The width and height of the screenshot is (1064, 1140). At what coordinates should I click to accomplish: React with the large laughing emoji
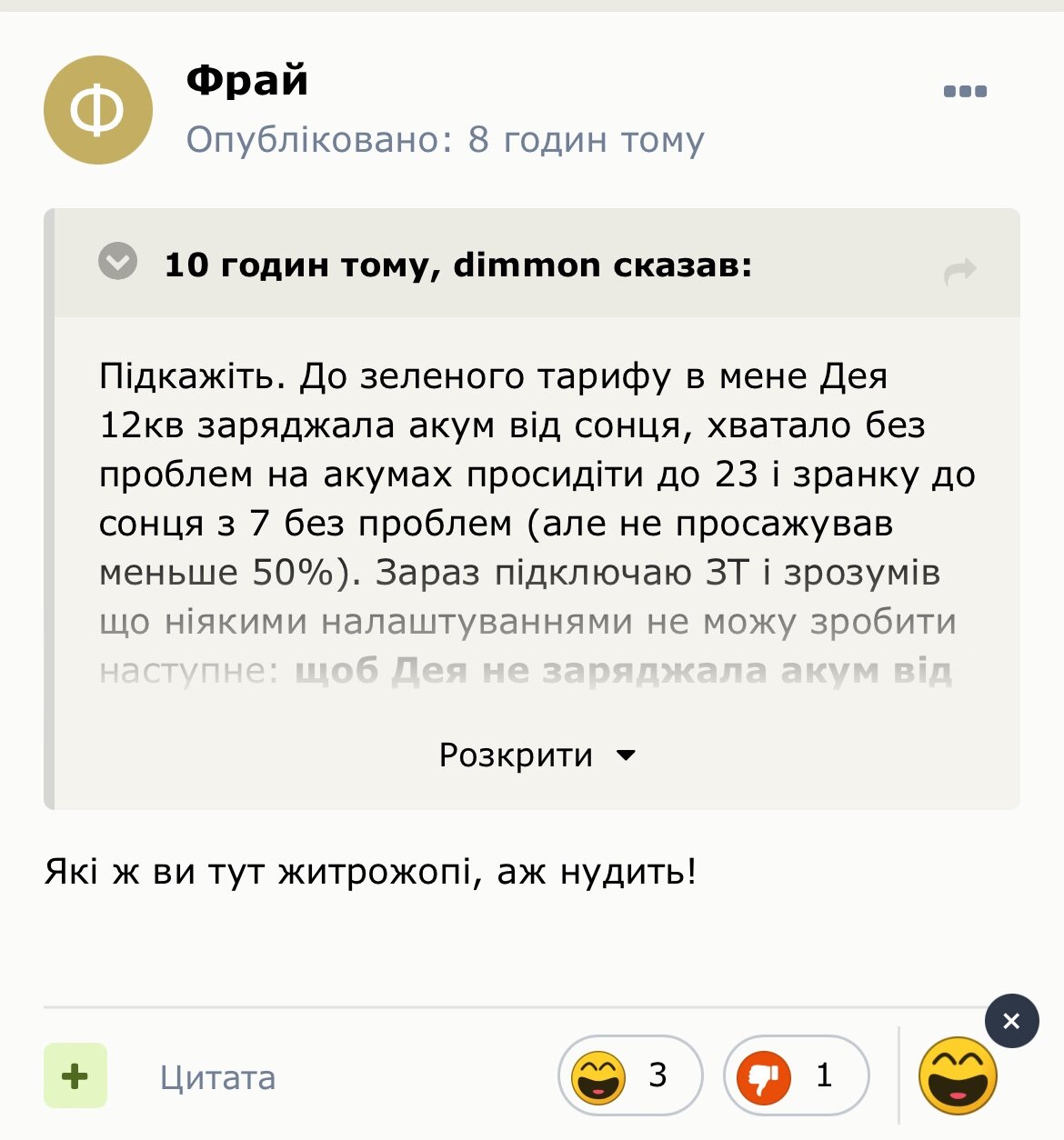958,1075
